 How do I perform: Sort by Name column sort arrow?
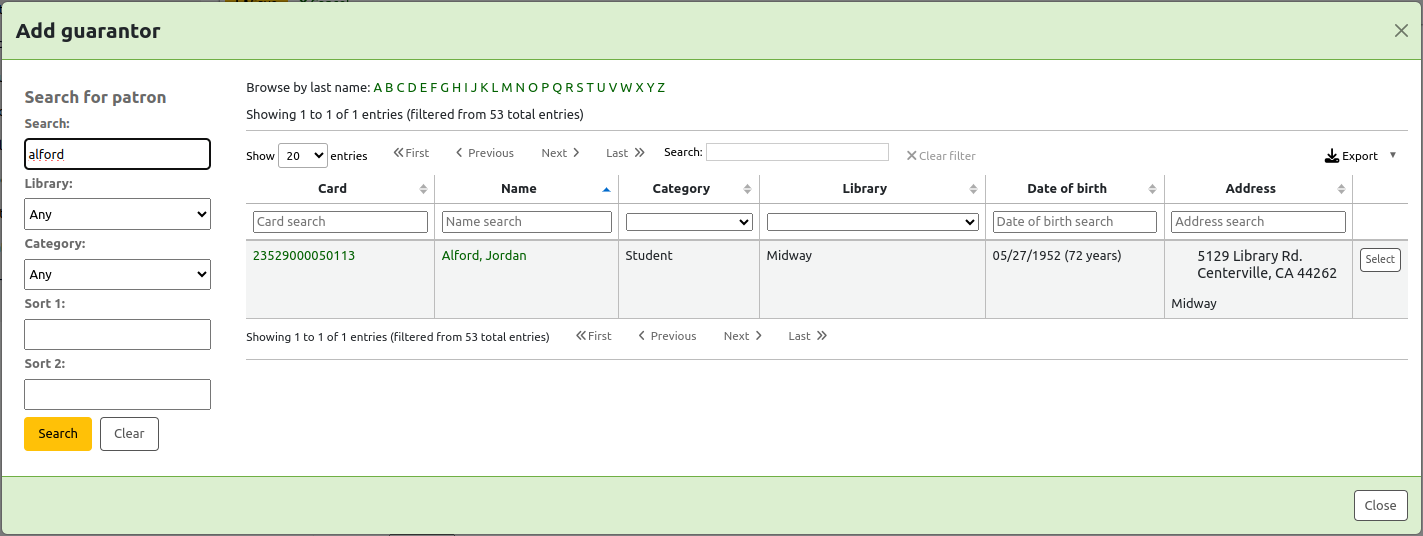point(606,189)
